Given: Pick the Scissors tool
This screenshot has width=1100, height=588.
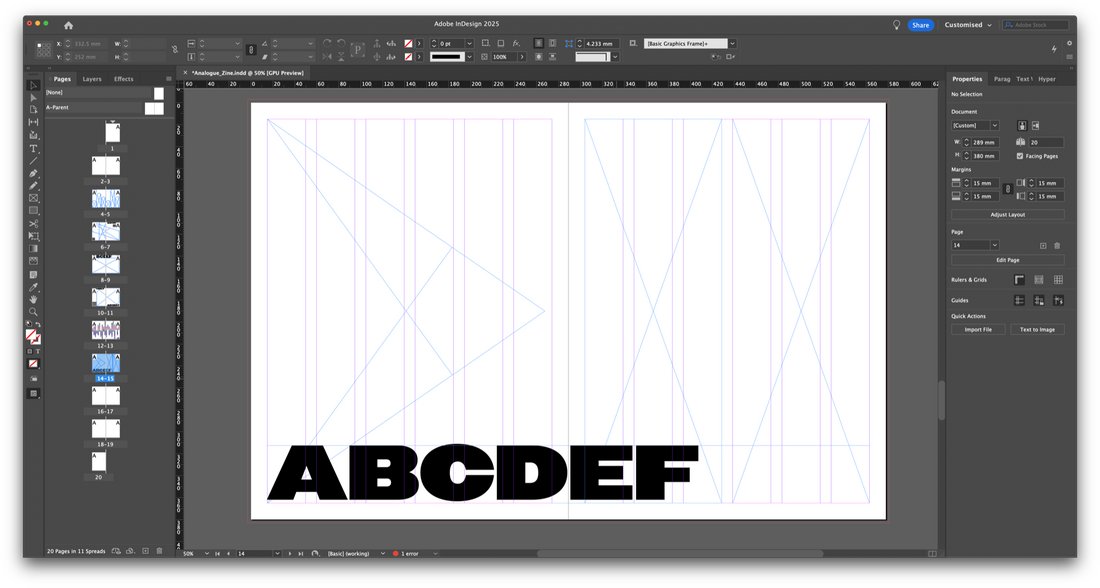Looking at the screenshot, I should click(33, 223).
